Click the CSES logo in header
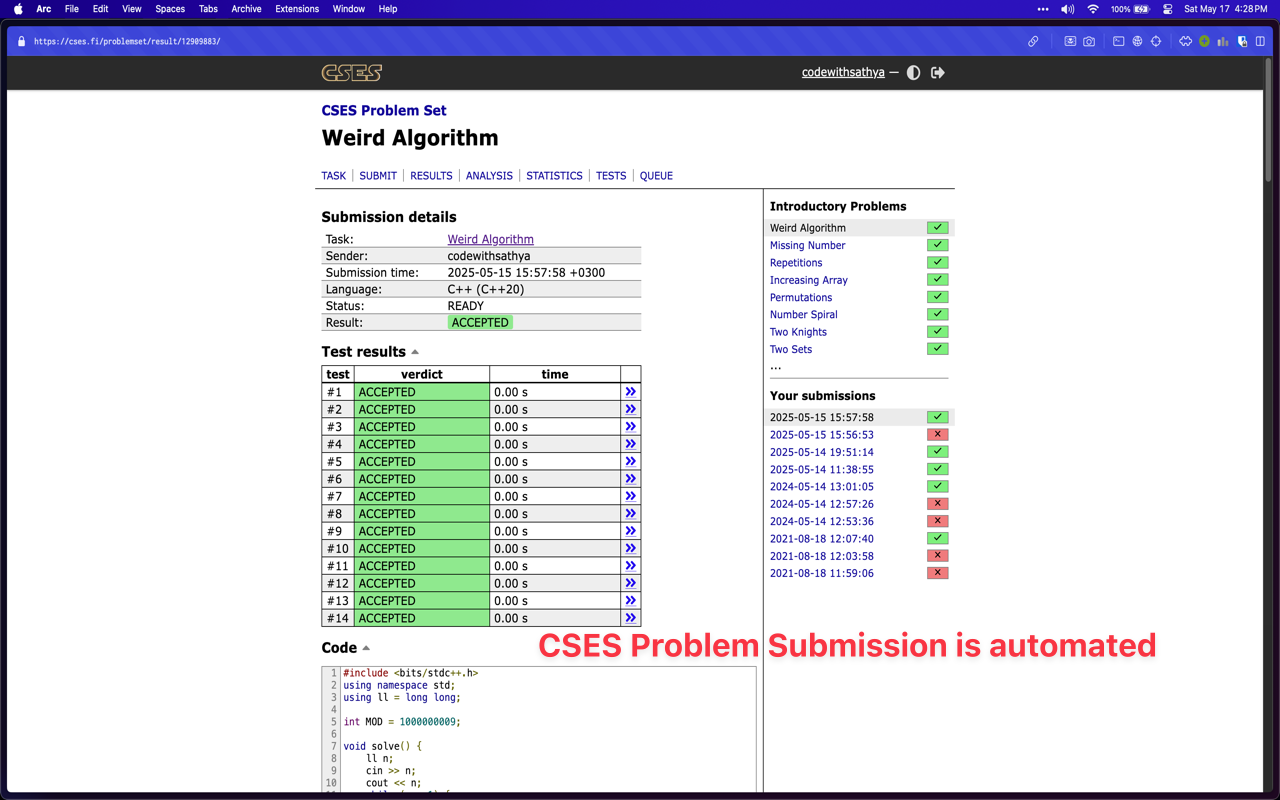1280x800 pixels. pyautogui.click(x=351, y=73)
